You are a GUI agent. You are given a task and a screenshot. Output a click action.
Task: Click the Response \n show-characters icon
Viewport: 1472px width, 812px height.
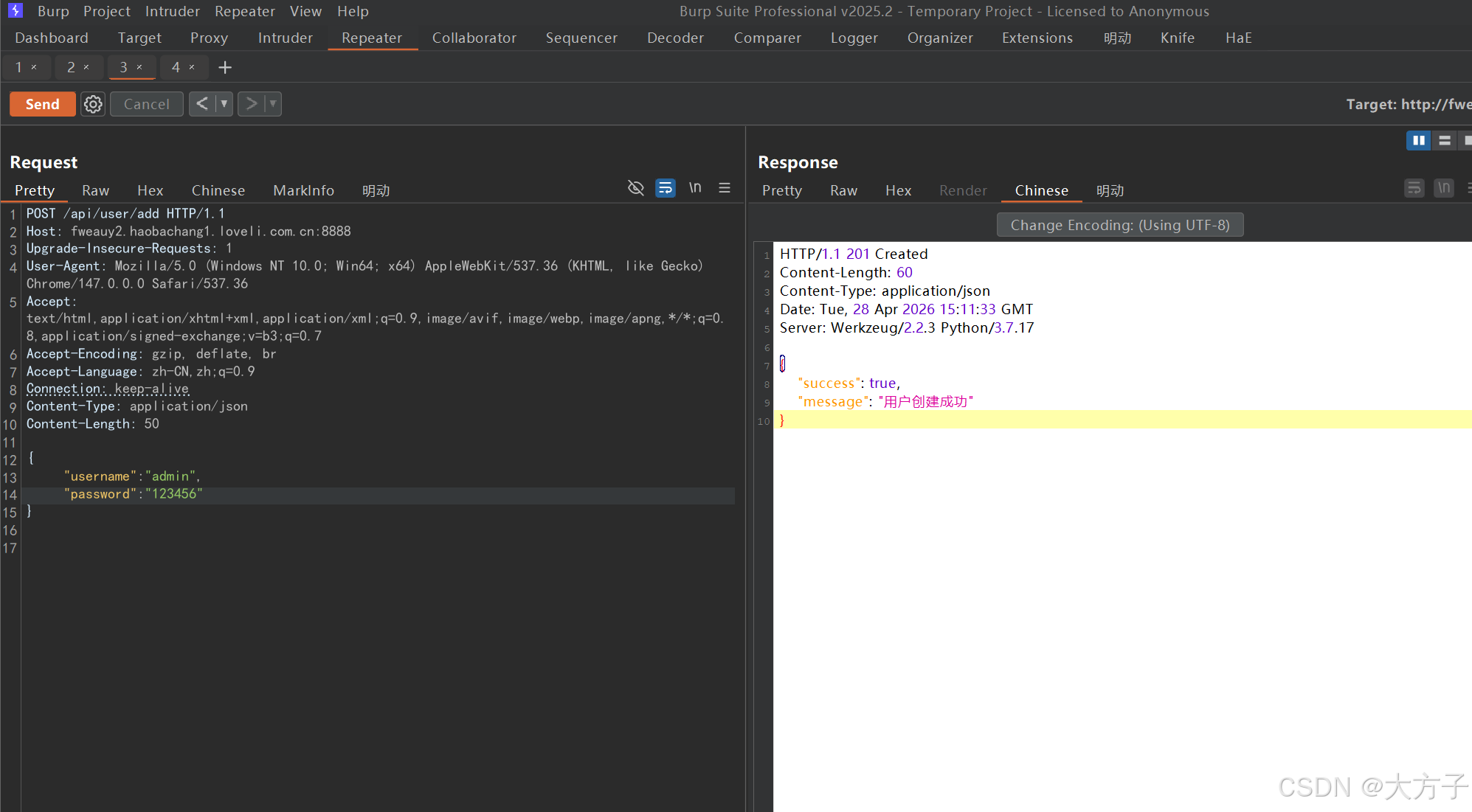click(x=1443, y=188)
